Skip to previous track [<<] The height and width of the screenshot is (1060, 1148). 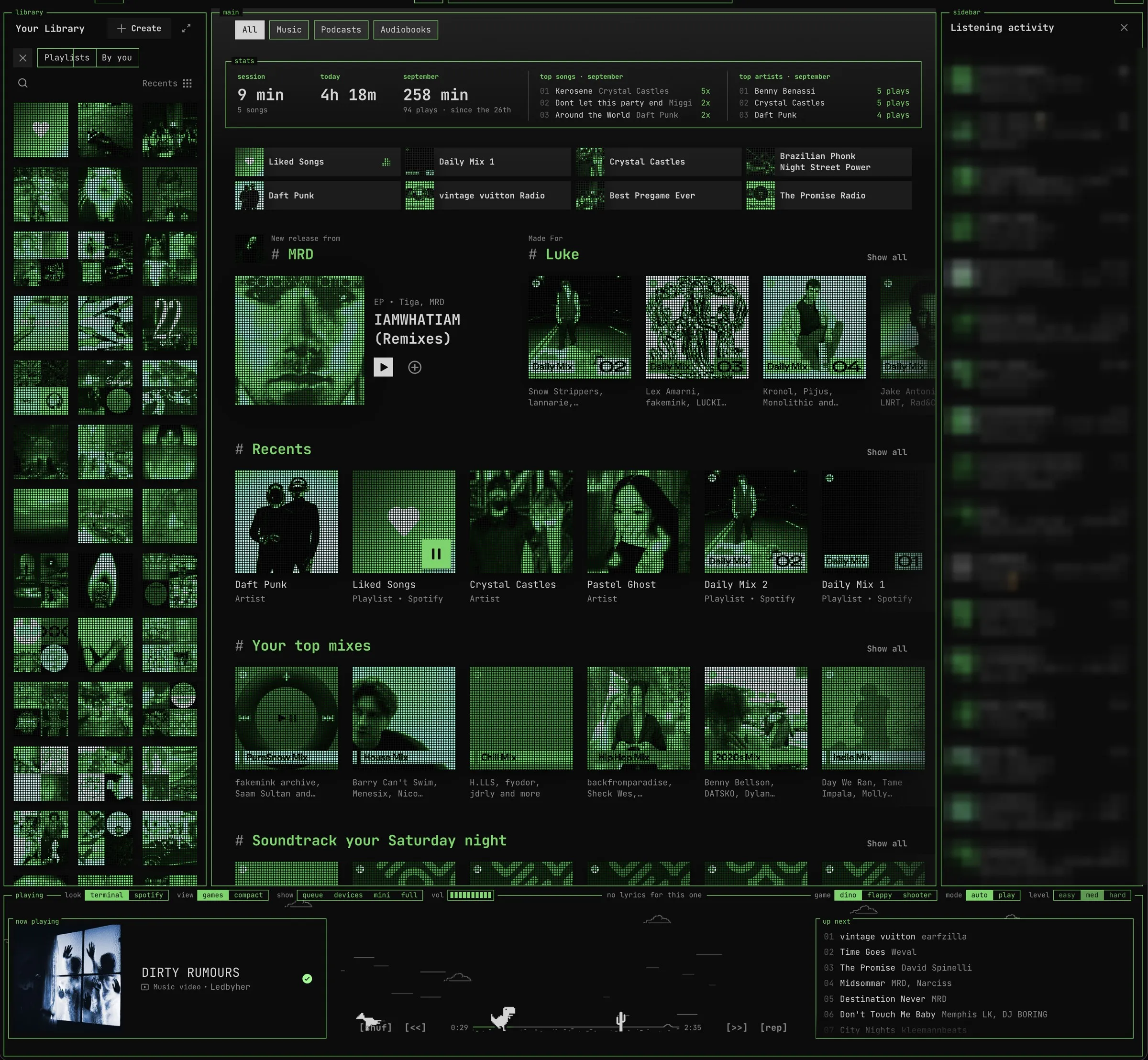coord(415,1027)
